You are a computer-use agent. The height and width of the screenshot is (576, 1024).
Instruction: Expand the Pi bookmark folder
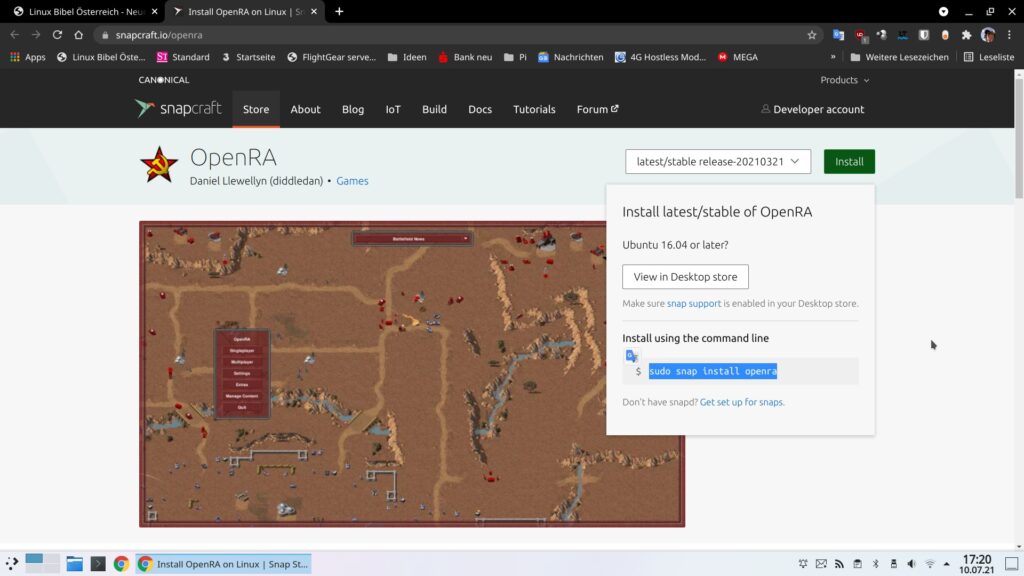pos(515,57)
